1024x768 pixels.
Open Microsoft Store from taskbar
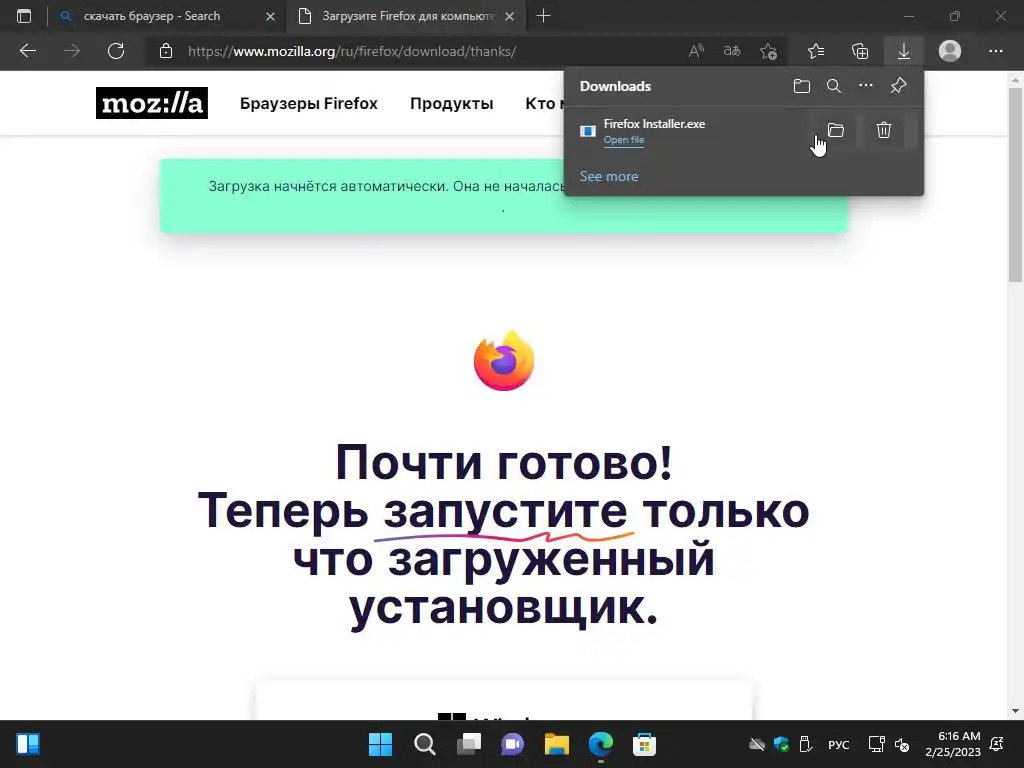click(645, 744)
